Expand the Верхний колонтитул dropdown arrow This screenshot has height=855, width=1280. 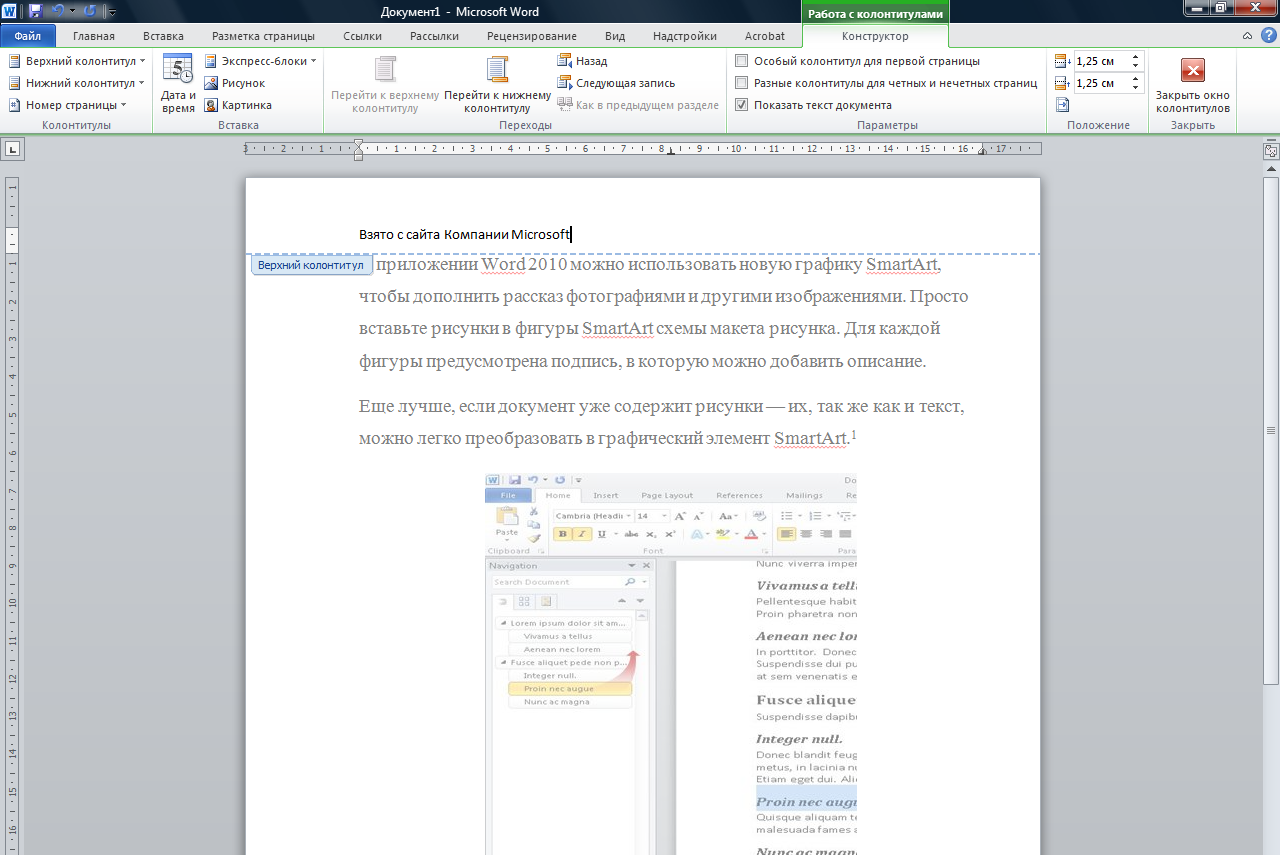141,61
